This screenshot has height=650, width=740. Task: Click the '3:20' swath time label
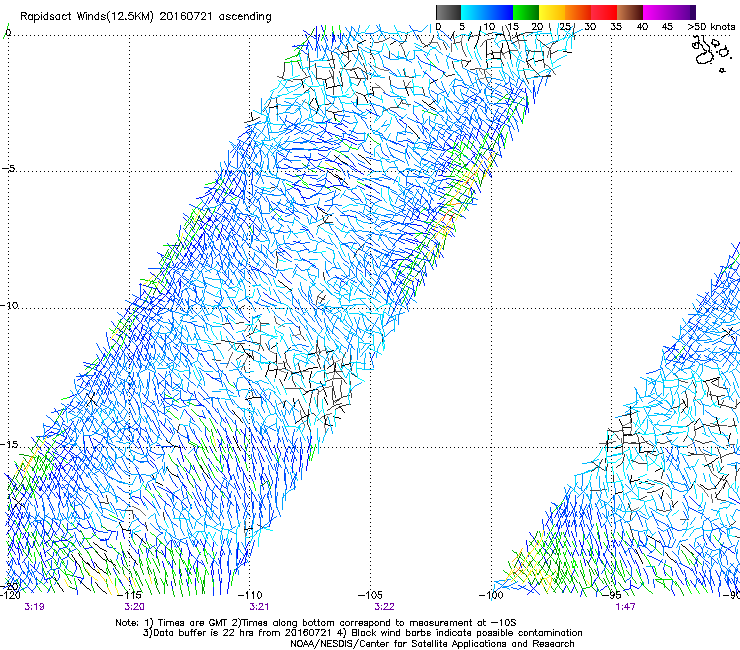coord(135,606)
